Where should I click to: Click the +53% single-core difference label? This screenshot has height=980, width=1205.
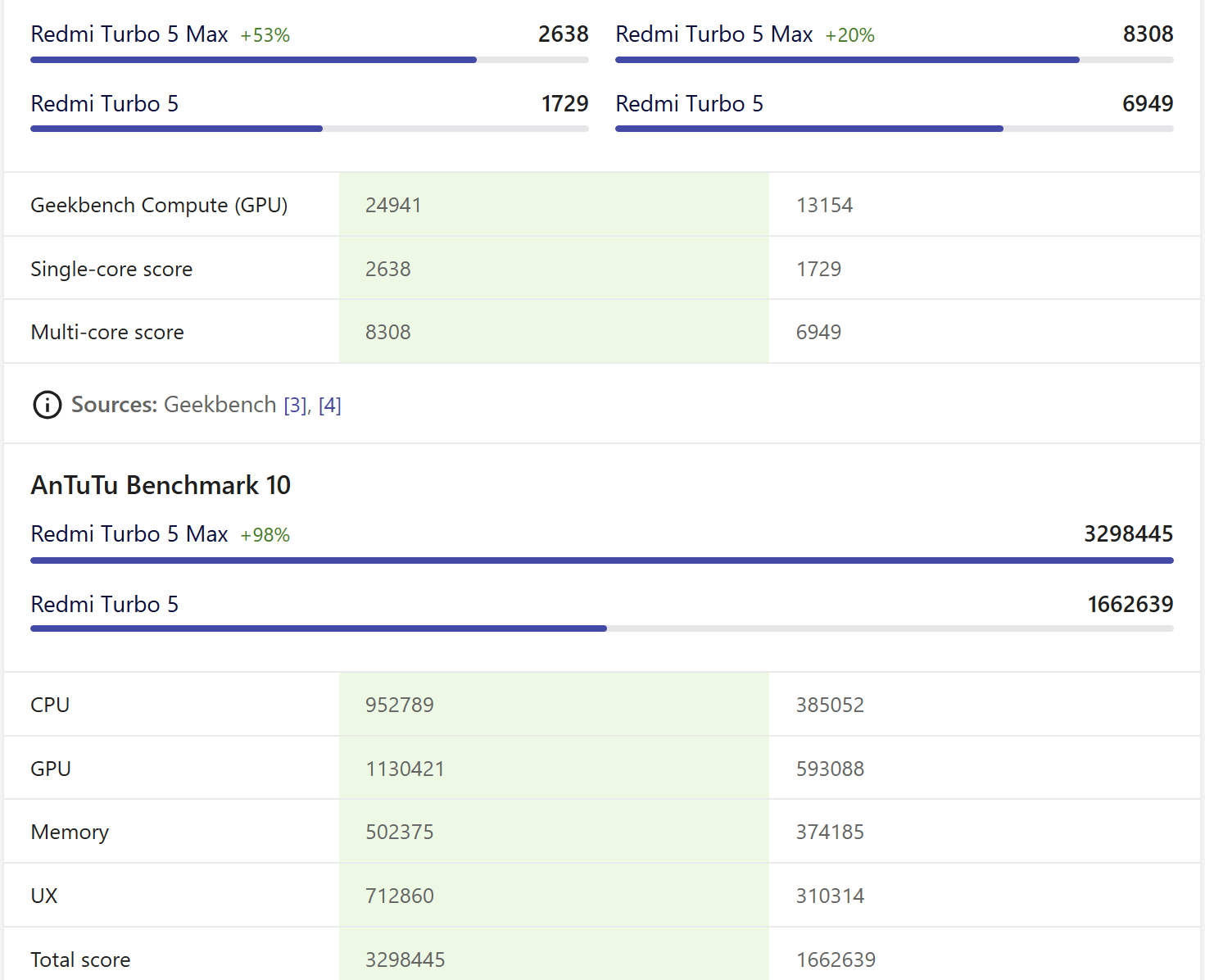tap(265, 35)
